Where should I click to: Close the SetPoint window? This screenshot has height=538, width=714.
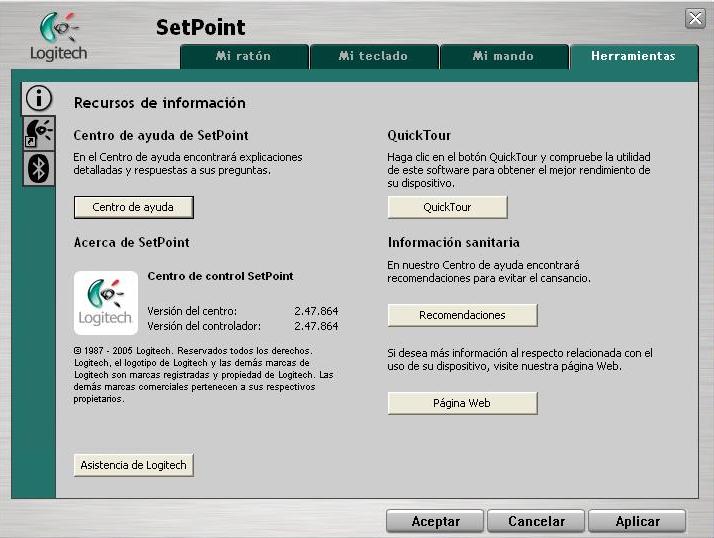[695, 19]
